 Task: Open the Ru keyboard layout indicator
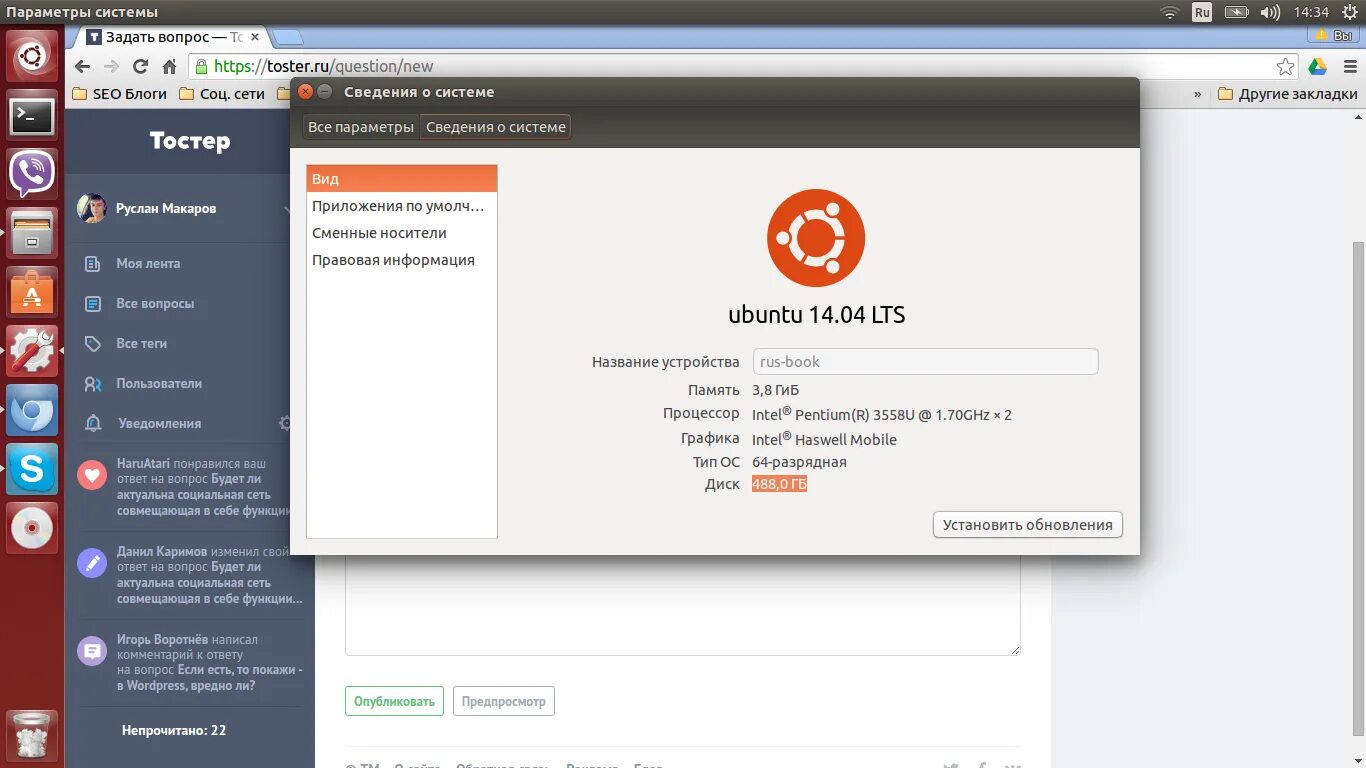[1202, 12]
